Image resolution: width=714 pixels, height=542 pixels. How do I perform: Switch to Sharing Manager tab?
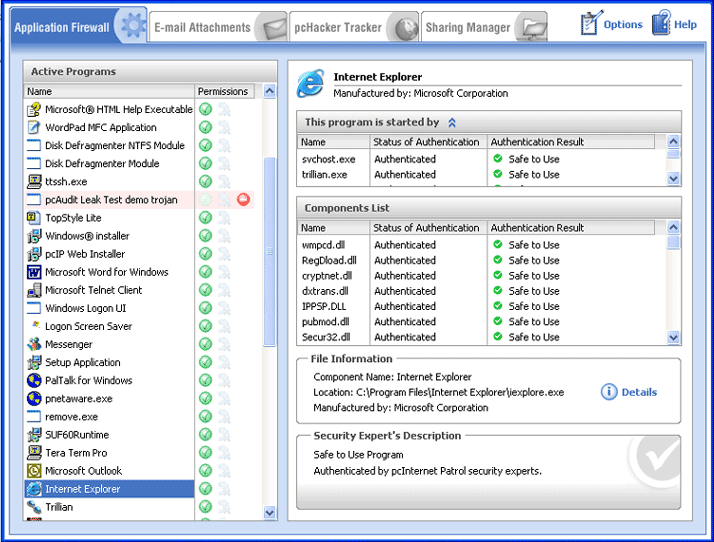click(x=484, y=27)
